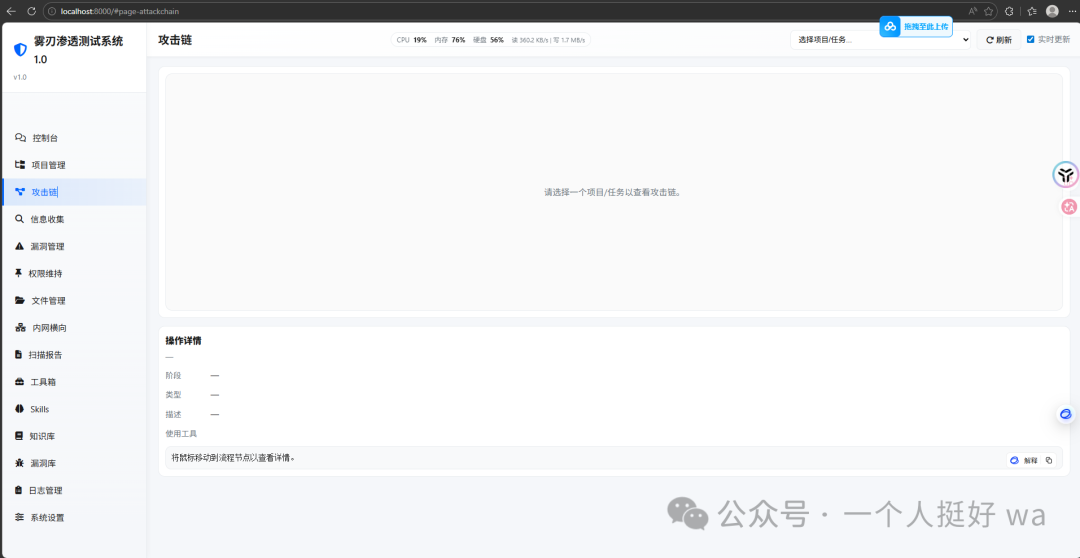
Task: Click the Skills brain icon
Action: pos(19,409)
